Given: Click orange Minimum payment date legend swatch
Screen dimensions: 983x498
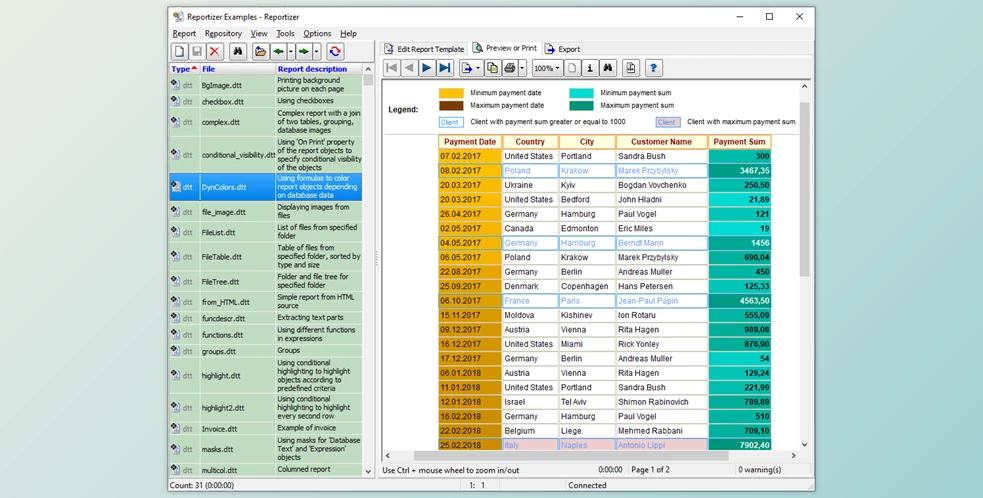Looking at the screenshot, I should (x=451, y=93).
